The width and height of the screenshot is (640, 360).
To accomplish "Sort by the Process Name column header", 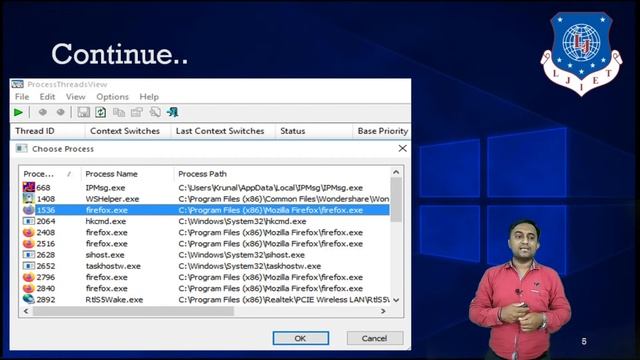I will [127, 174].
